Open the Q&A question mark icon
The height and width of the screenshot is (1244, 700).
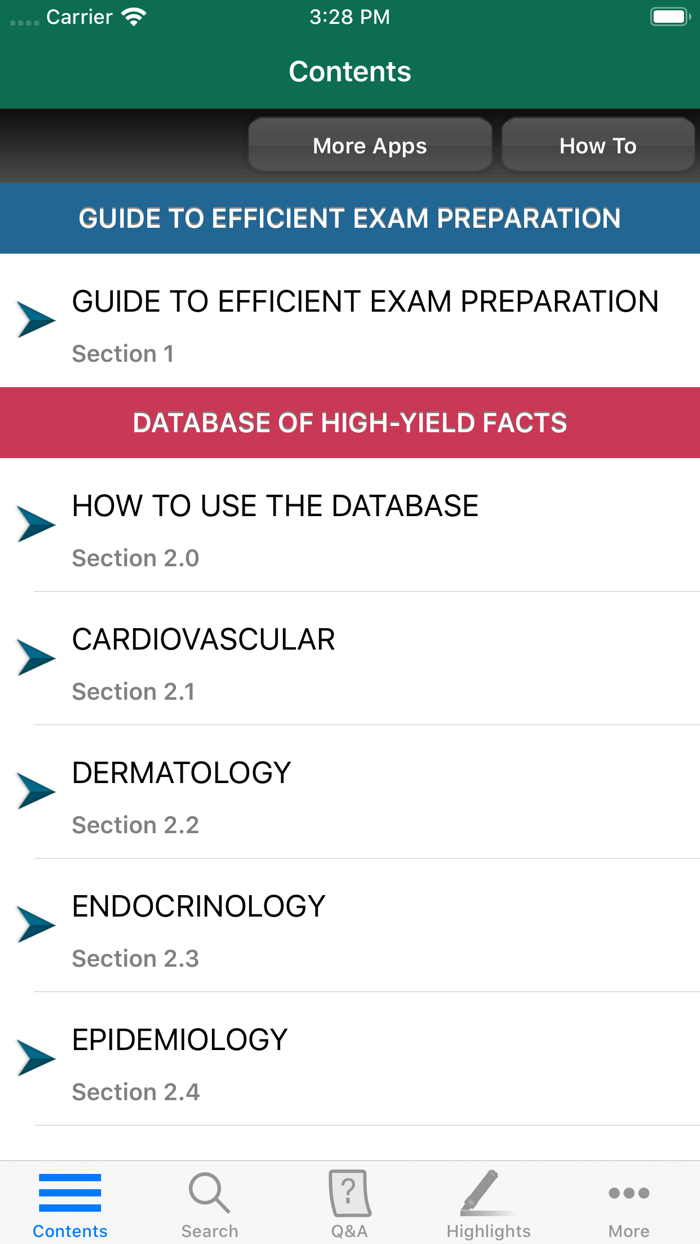pos(349,1192)
